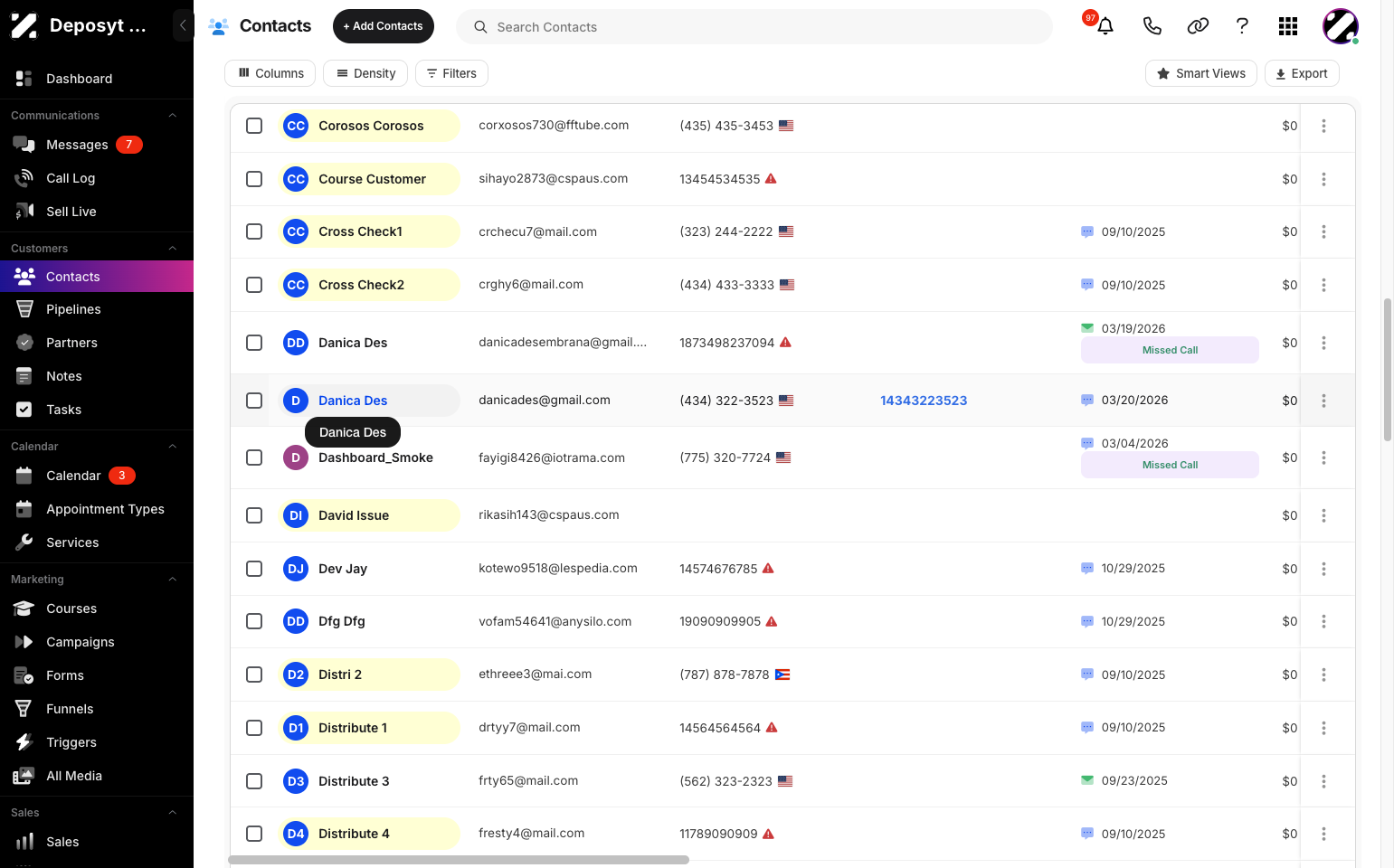Click the Deposyt logo
This screenshot has width=1394, height=868.
tap(24, 25)
